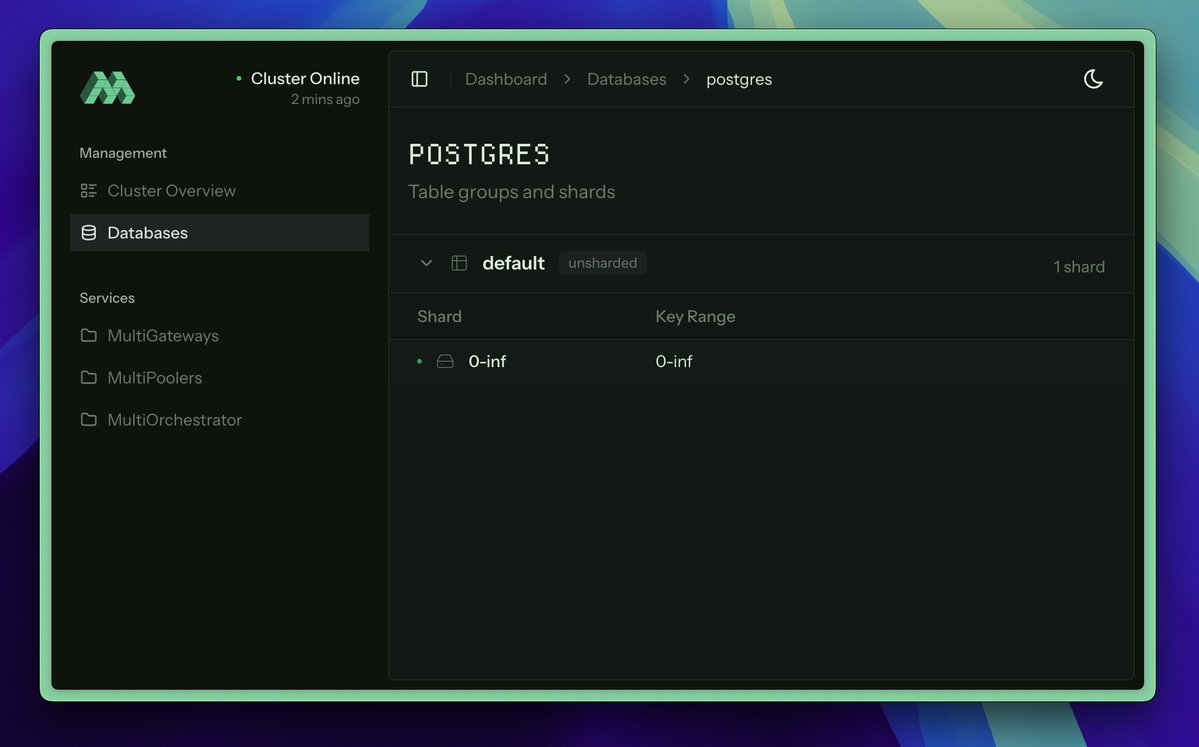Click the Cluster Online status indicator
This screenshot has width=1199, height=747.
click(300, 78)
